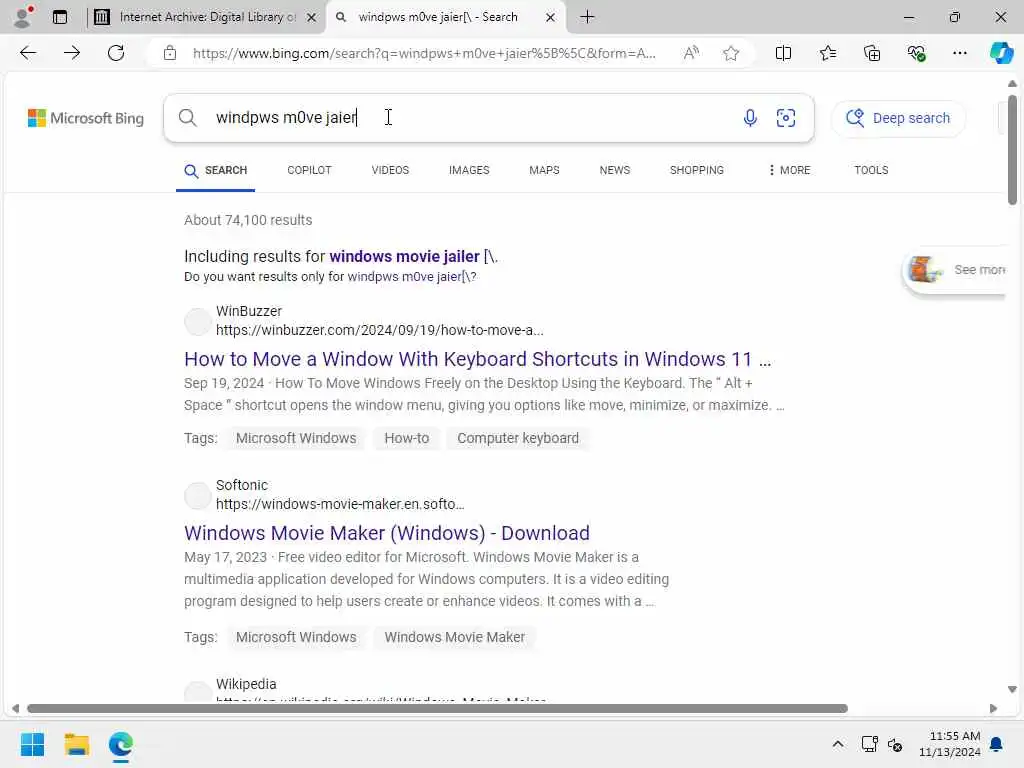The height and width of the screenshot is (768, 1024).
Task: Launch Copilot sidebar icon
Action: click(x=1001, y=53)
